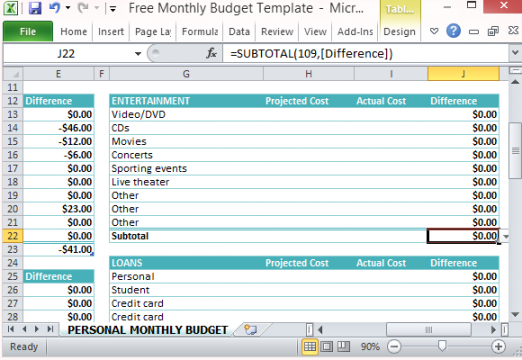Screen dimensions: 522x360
Task: Minimize the ribbon with the caret icon
Action: click(x=434, y=31)
